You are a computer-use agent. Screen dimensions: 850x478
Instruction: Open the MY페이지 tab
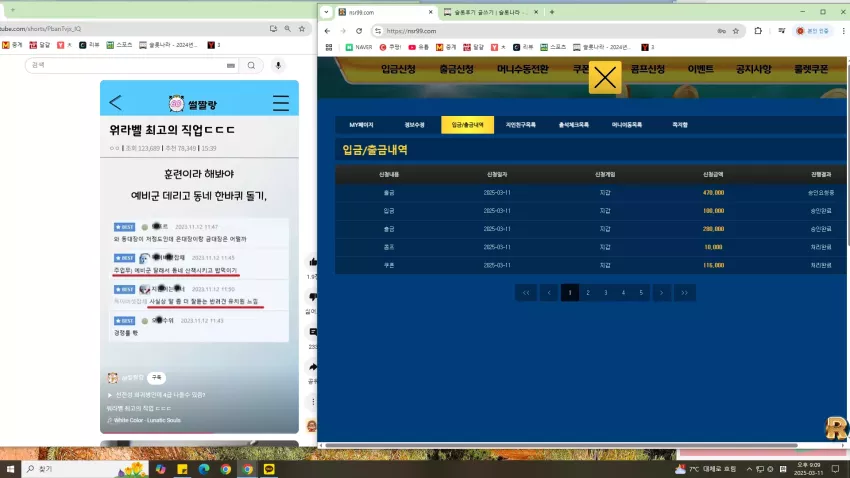pyautogui.click(x=361, y=125)
